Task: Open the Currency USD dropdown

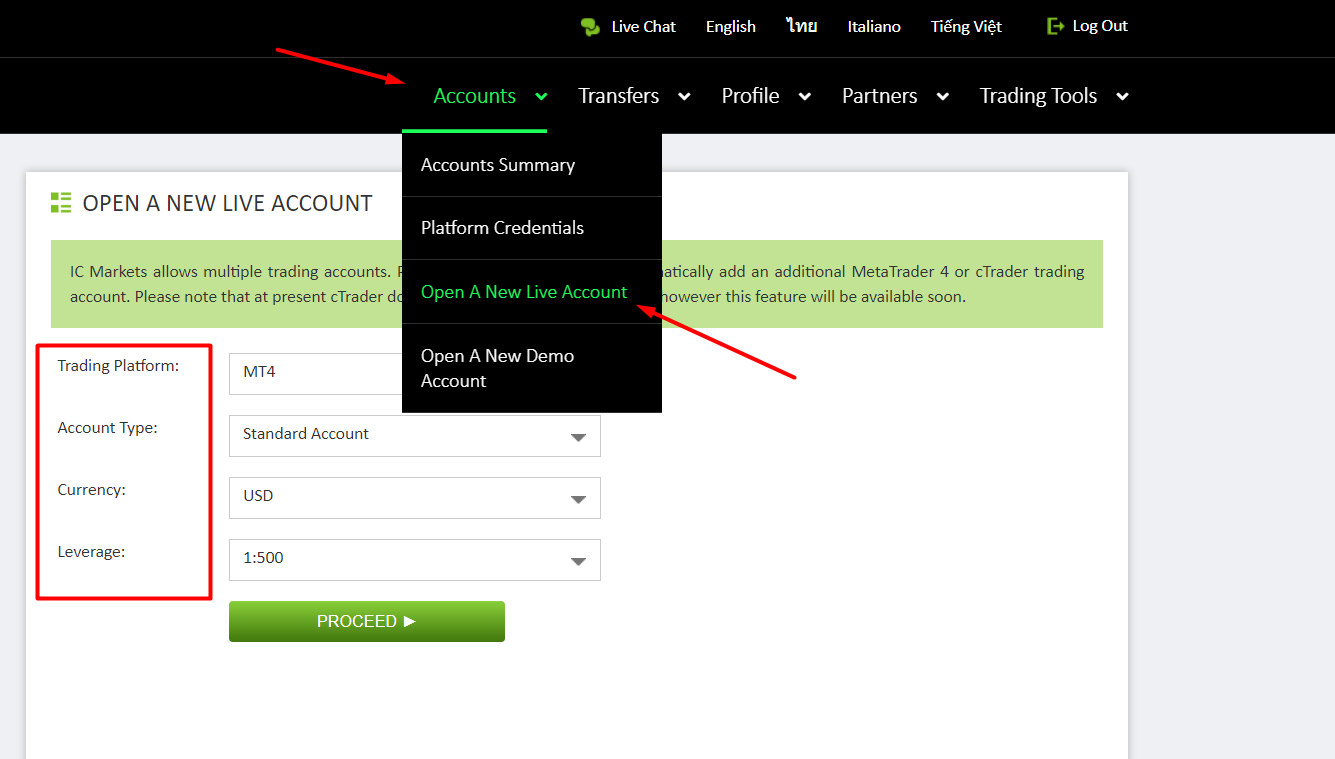Action: click(x=415, y=498)
